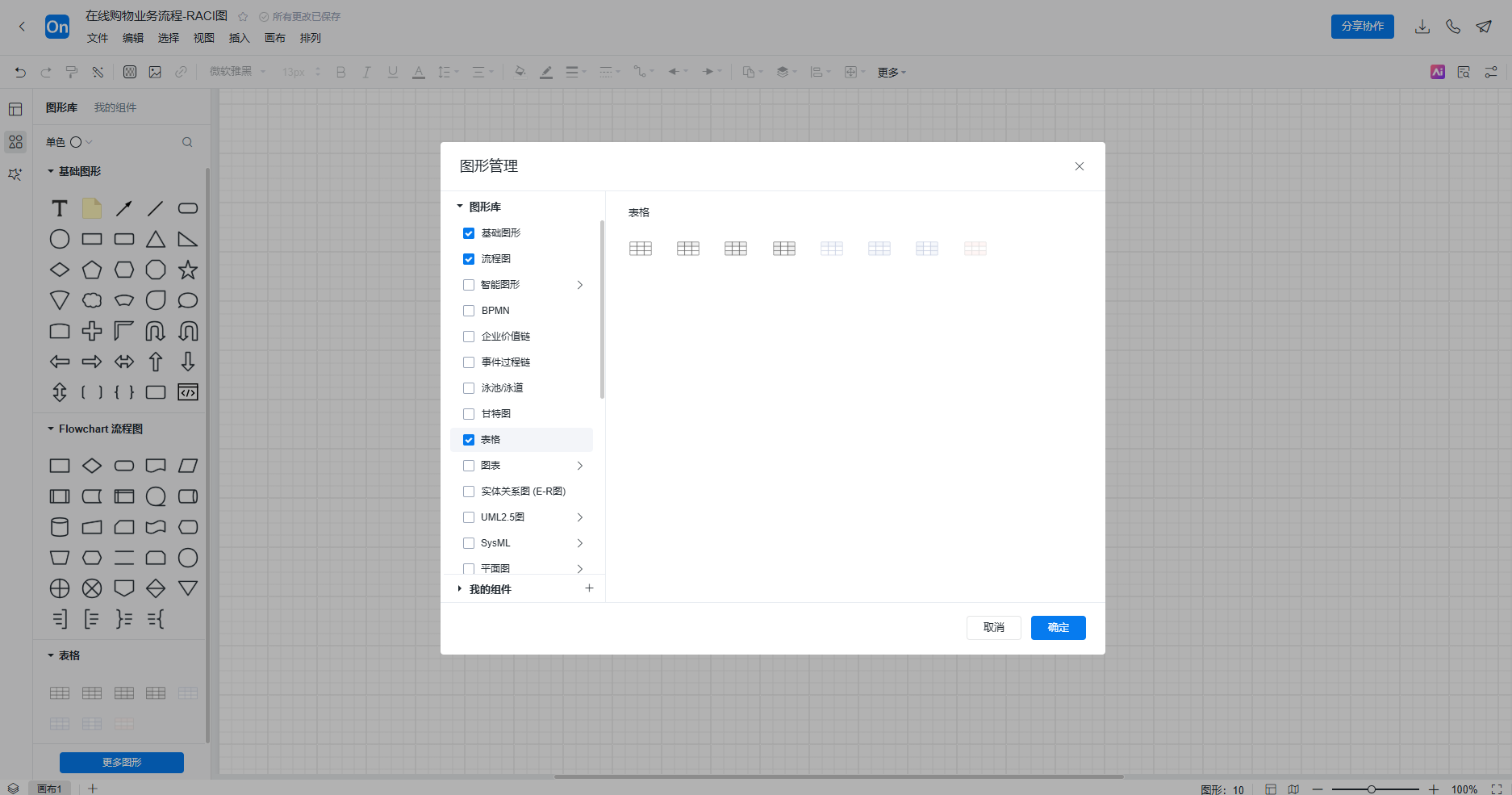Screen dimensions: 1512x795
Task: Switch to 我的组件 tab
Action: 115,107
